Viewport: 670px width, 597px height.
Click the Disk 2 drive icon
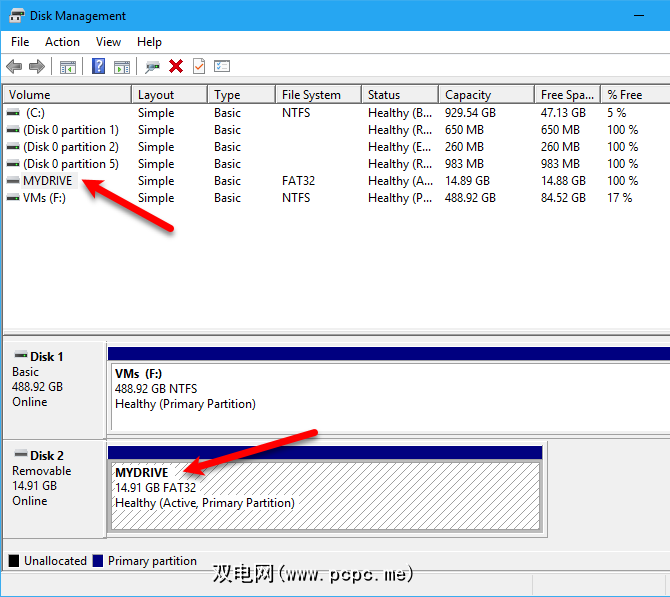(21, 453)
